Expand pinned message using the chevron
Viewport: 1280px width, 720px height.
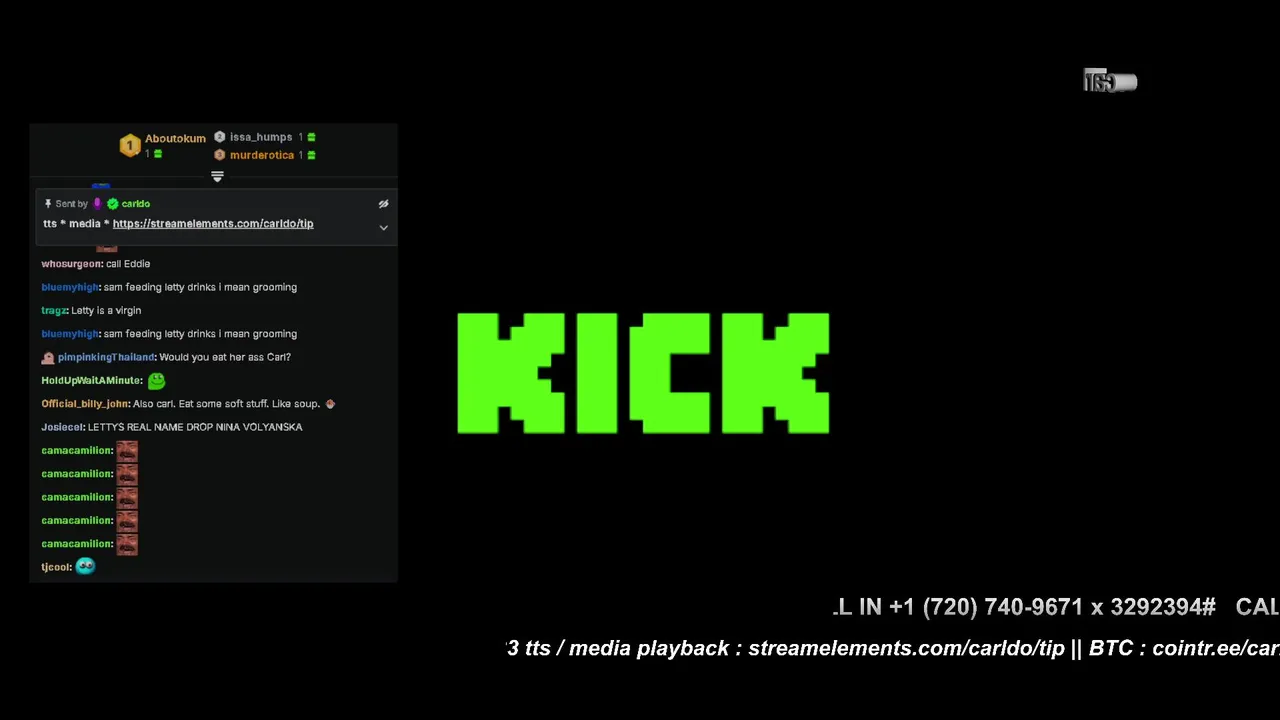point(383,228)
